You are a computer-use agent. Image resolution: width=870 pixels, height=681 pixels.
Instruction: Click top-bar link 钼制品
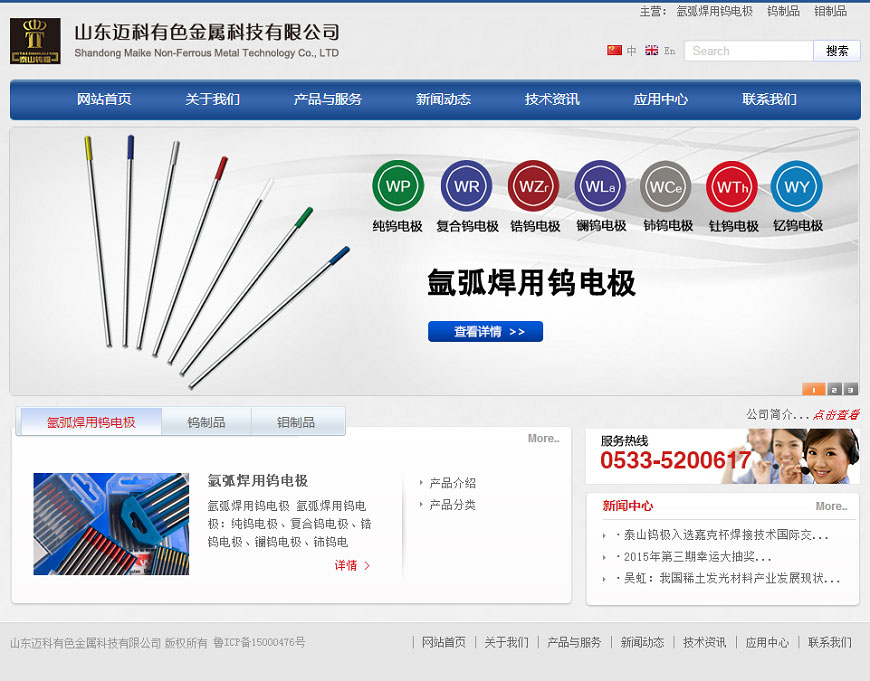pos(830,11)
